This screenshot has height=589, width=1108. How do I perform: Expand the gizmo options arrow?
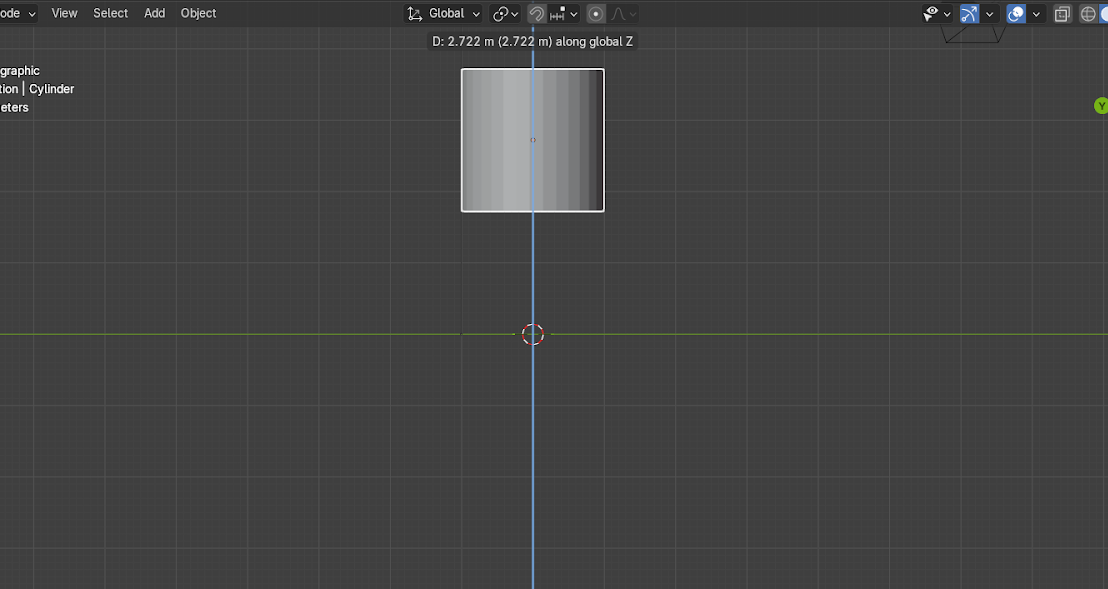[990, 13]
